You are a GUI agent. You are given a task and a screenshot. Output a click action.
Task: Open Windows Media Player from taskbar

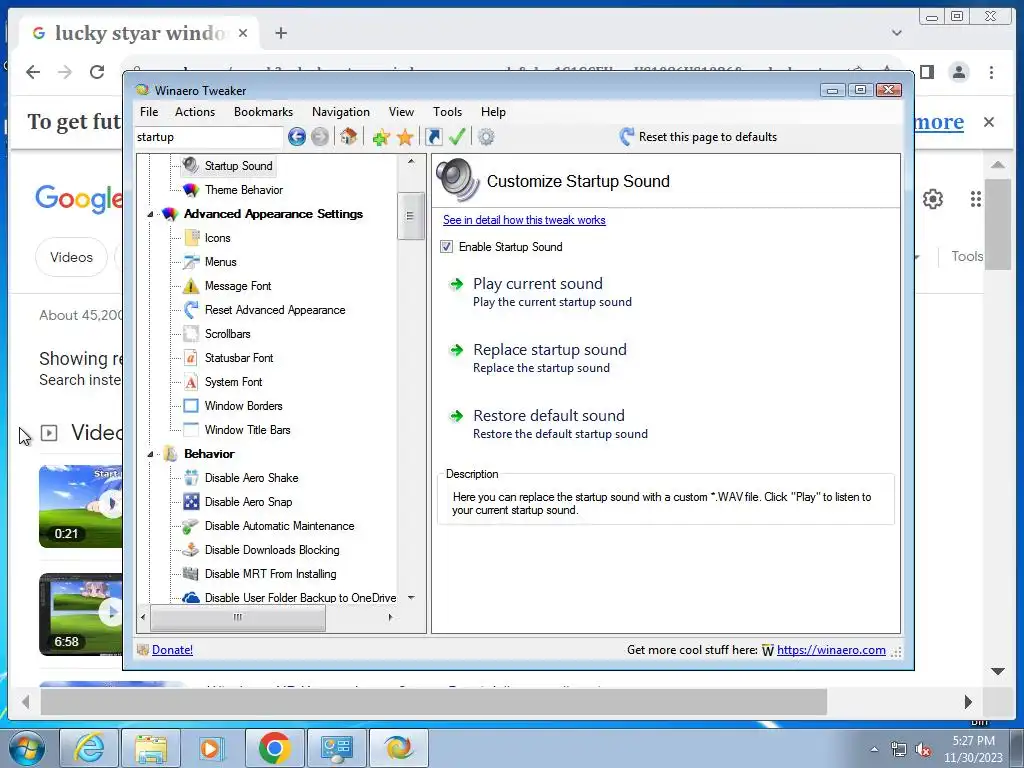[210, 748]
